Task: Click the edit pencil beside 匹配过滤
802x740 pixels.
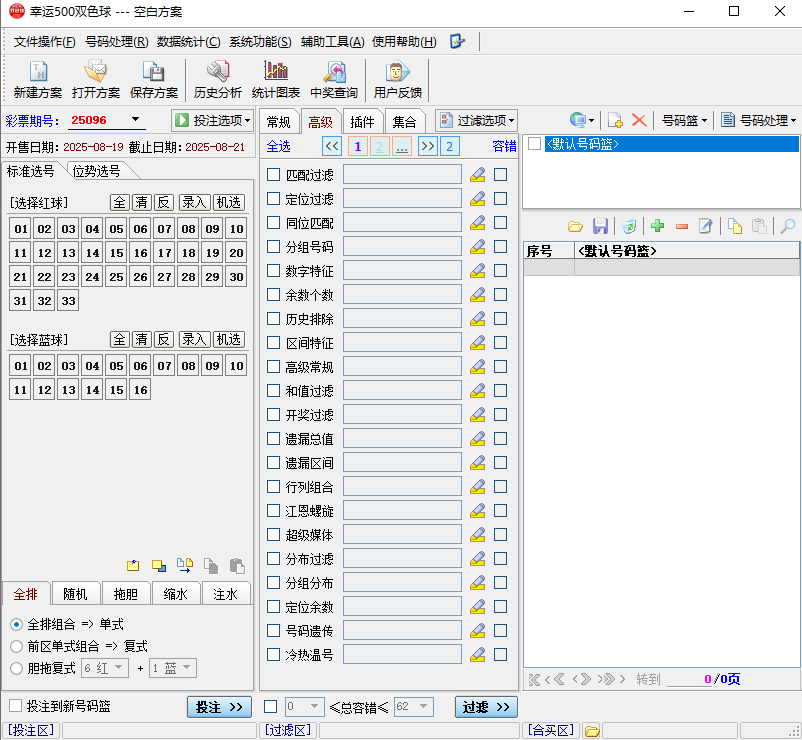Action: click(x=477, y=175)
